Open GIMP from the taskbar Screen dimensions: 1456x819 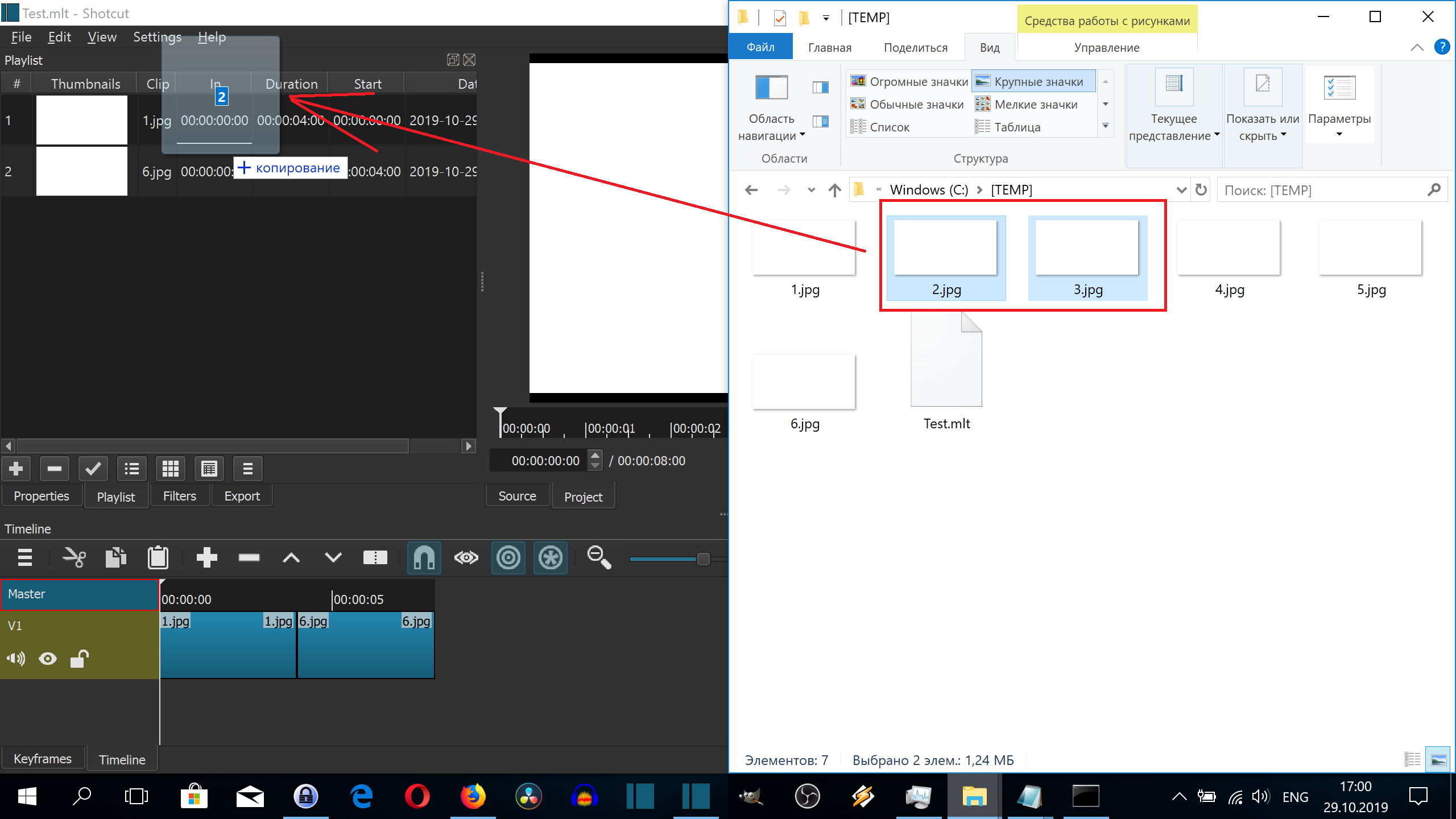pos(751,796)
